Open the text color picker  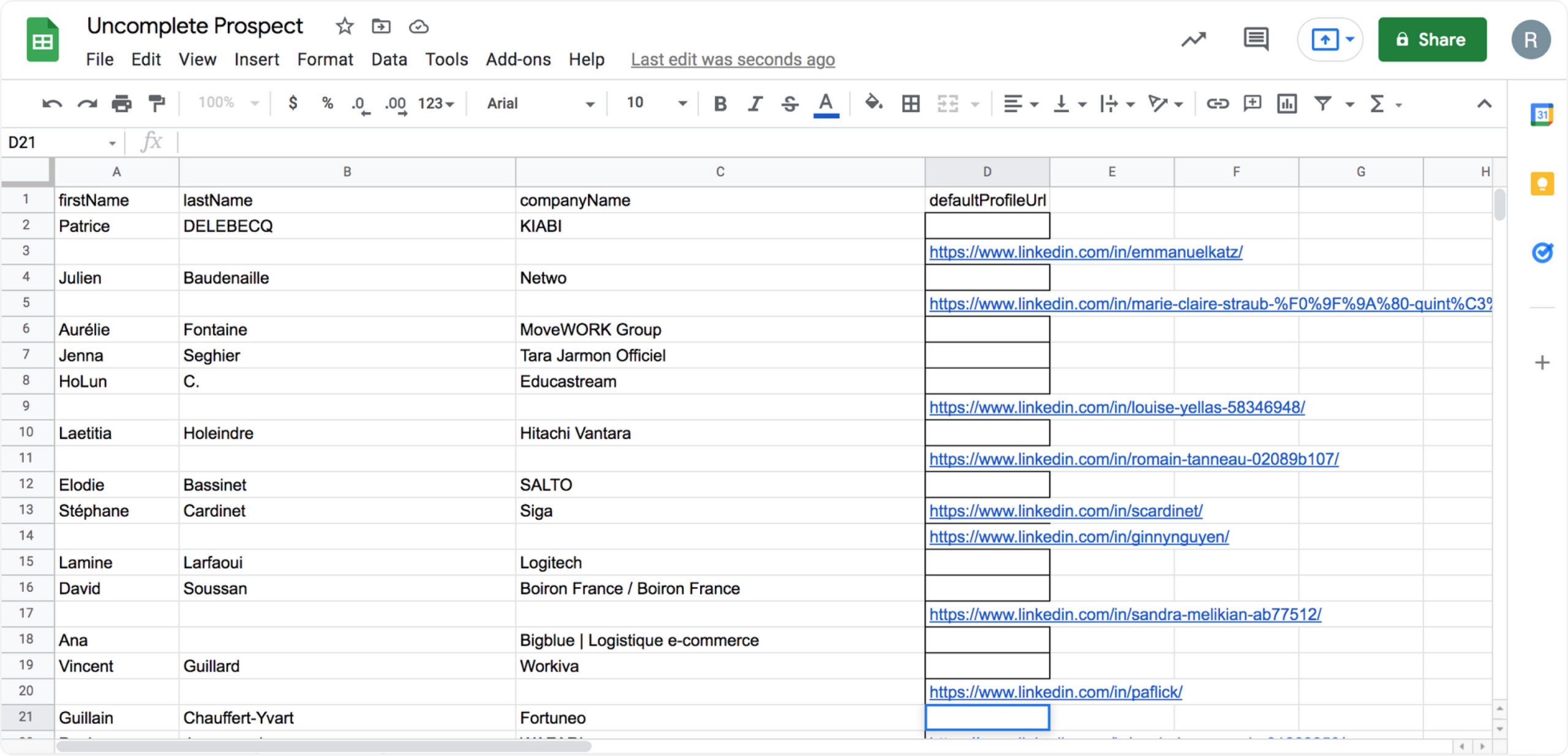(x=826, y=104)
